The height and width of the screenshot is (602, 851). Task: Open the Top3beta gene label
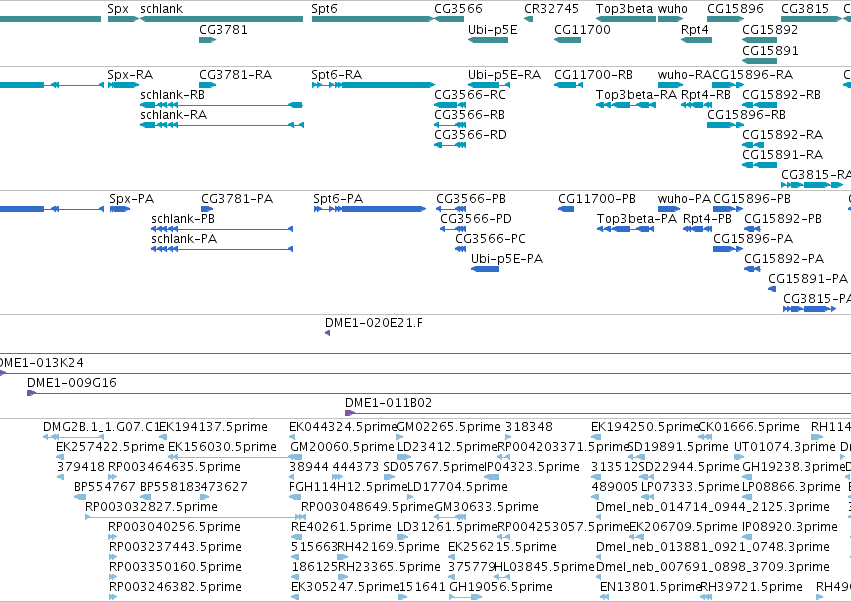pos(624,9)
